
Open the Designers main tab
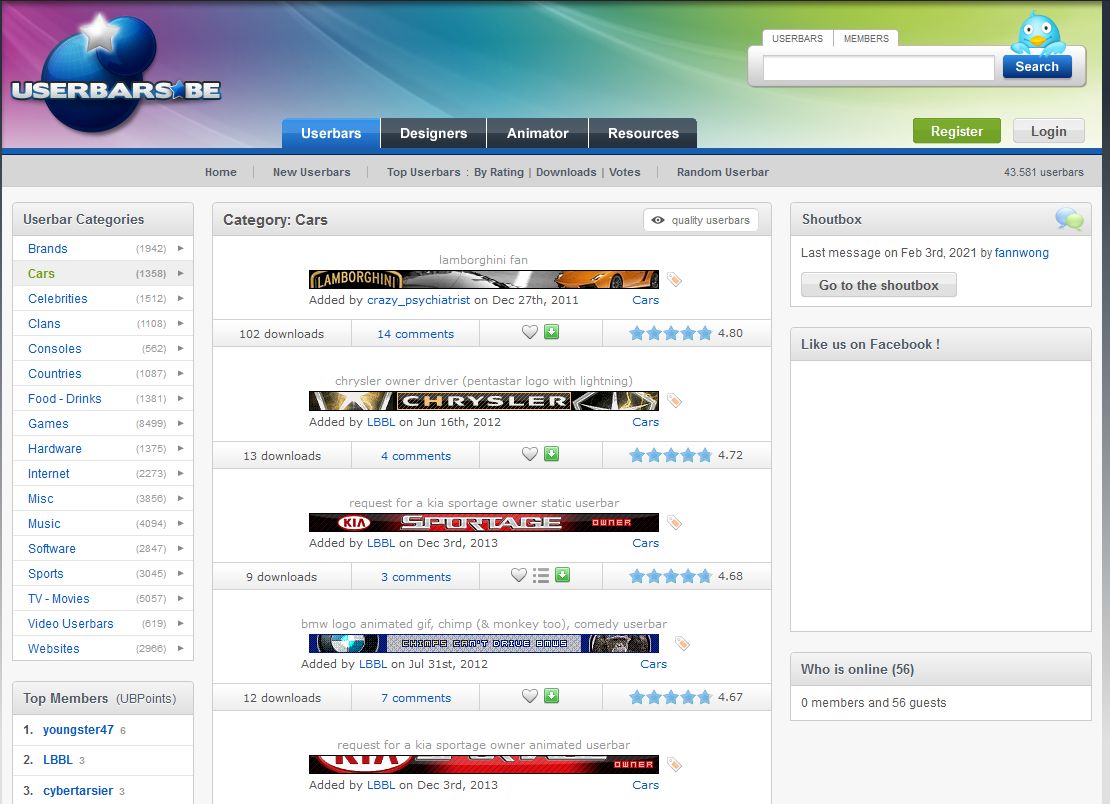[433, 133]
